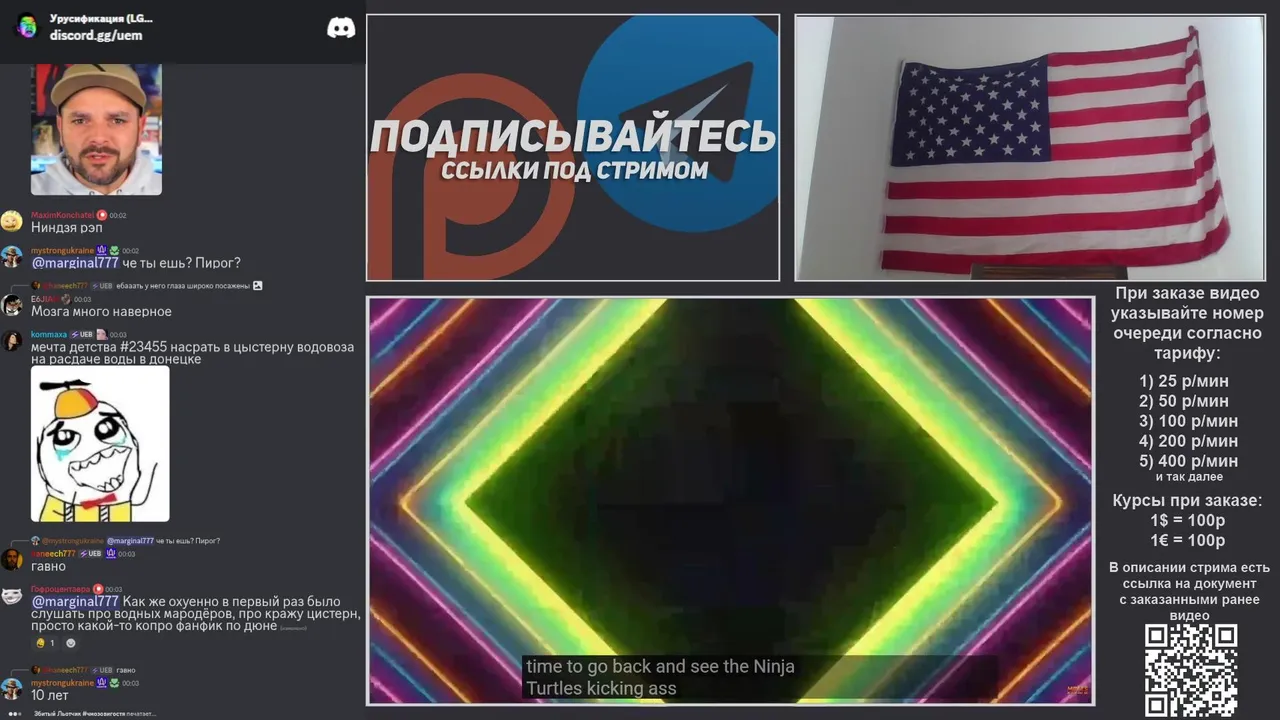Open kommaxa's dark avatar
Image resolution: width=1280 pixels, height=720 pixels.
point(11,341)
